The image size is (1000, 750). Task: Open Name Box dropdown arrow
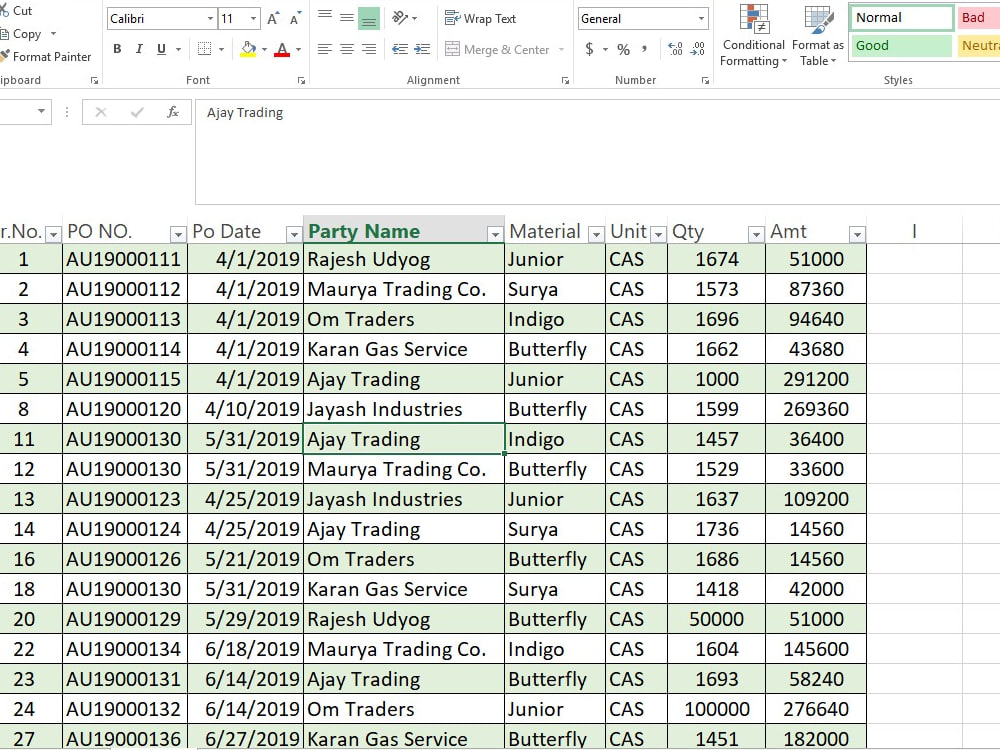pyautogui.click(x=41, y=112)
